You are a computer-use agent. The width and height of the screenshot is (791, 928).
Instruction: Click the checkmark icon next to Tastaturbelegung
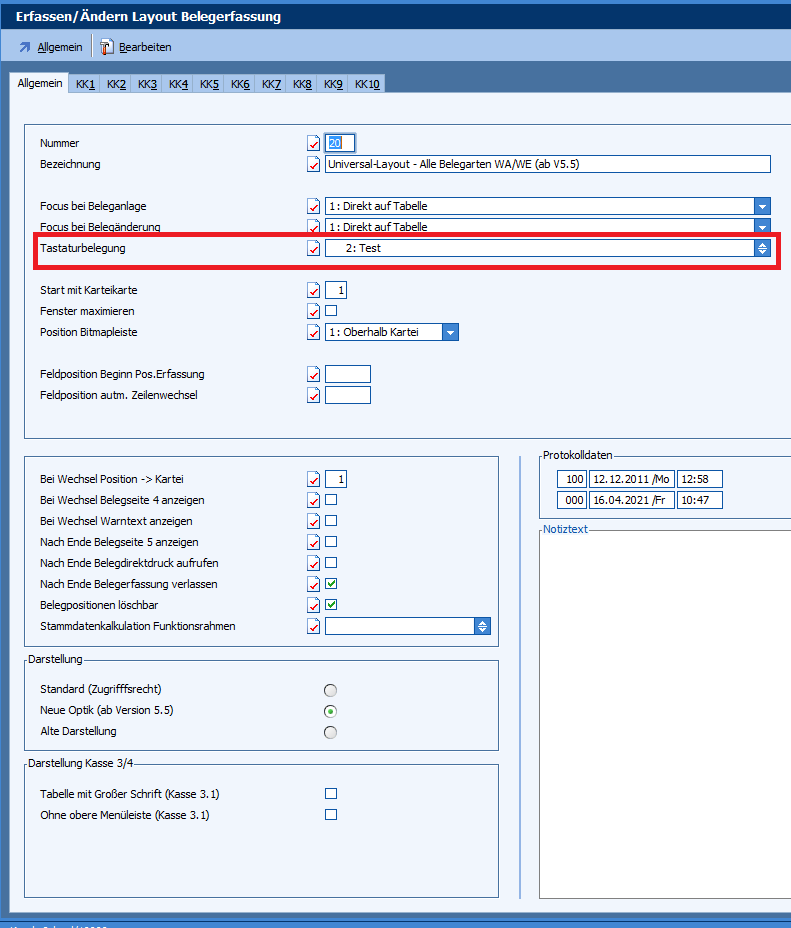point(314,248)
